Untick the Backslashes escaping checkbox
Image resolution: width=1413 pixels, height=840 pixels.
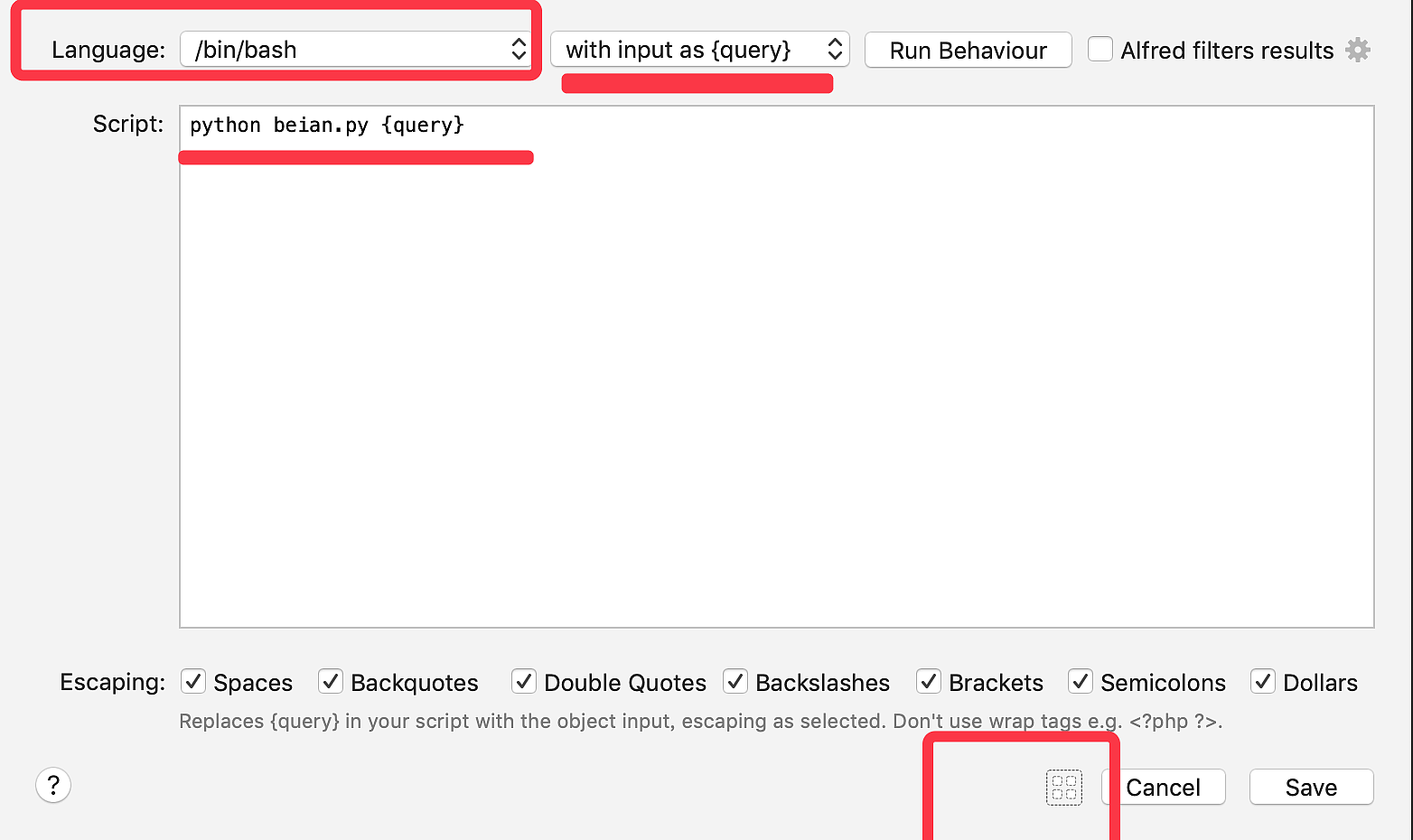point(735,682)
